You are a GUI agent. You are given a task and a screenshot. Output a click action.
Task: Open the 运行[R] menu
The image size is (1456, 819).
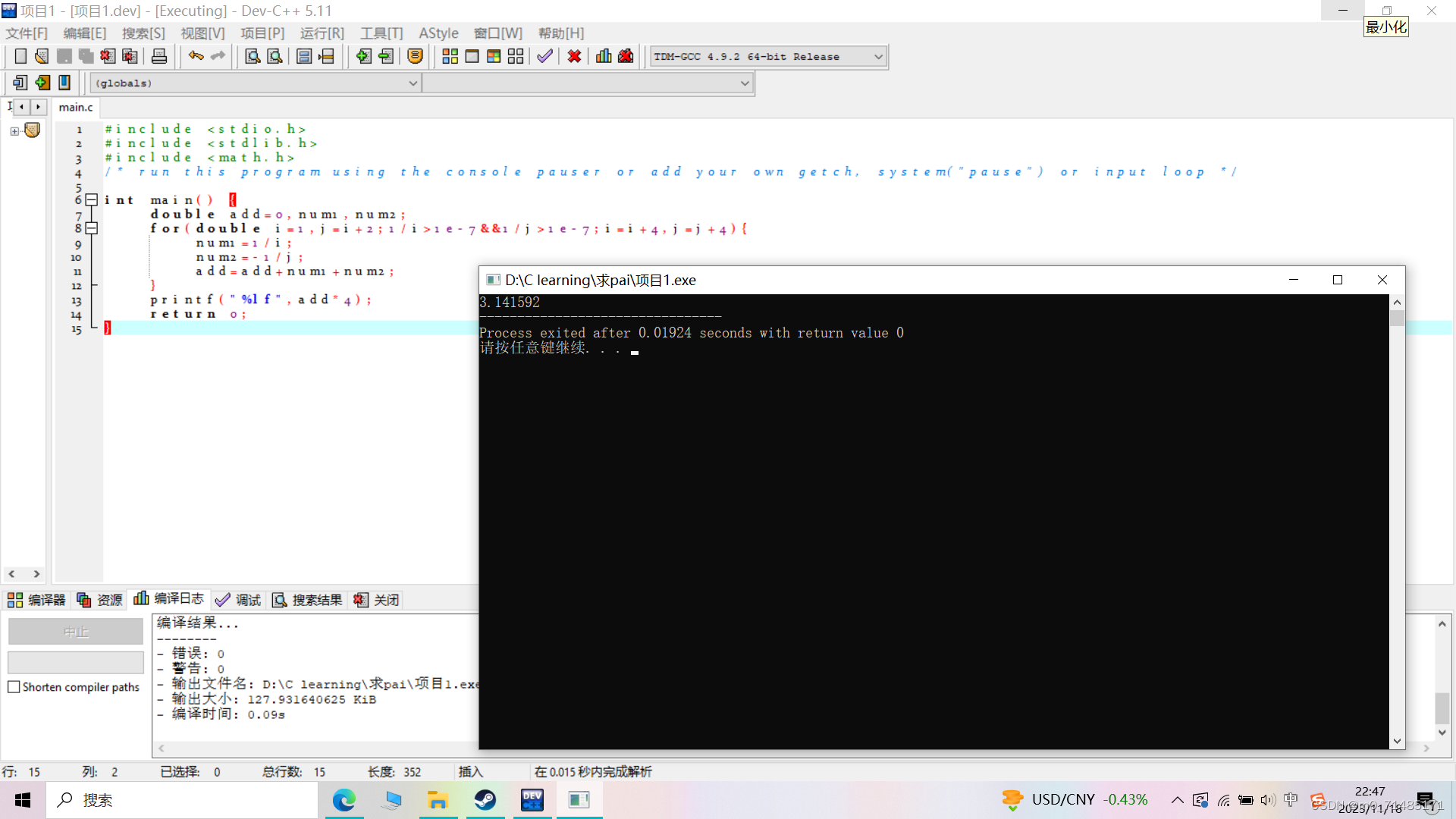coord(322,33)
